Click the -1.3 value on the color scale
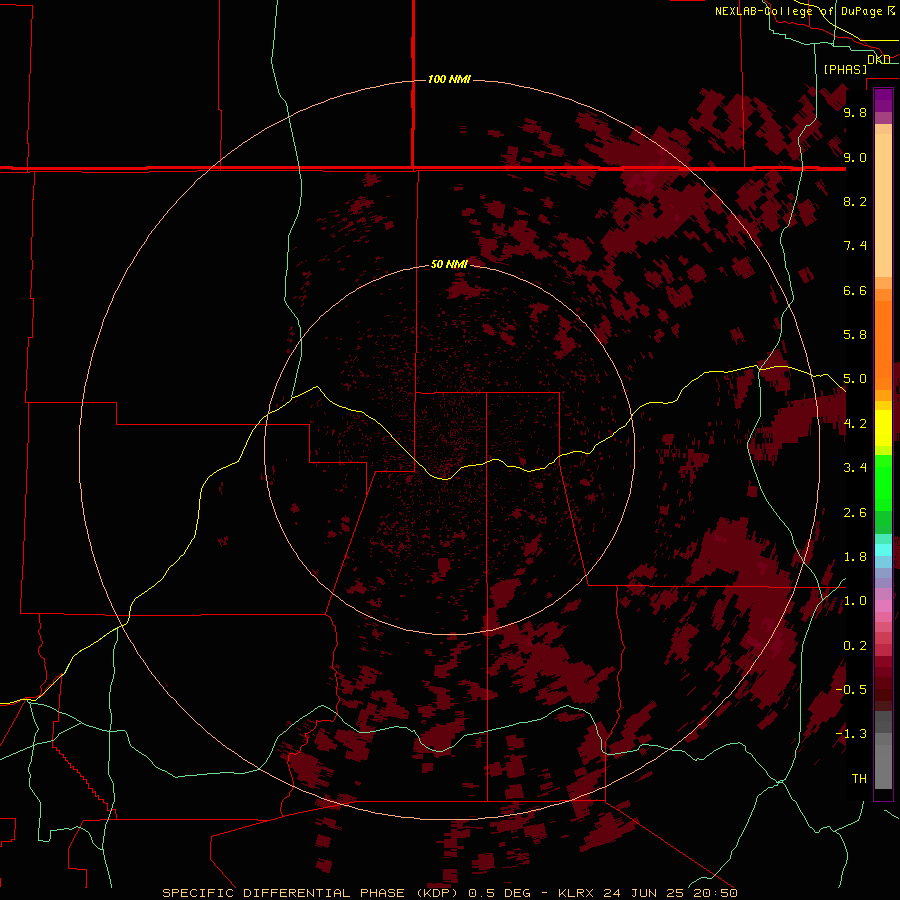 pyautogui.click(x=851, y=734)
